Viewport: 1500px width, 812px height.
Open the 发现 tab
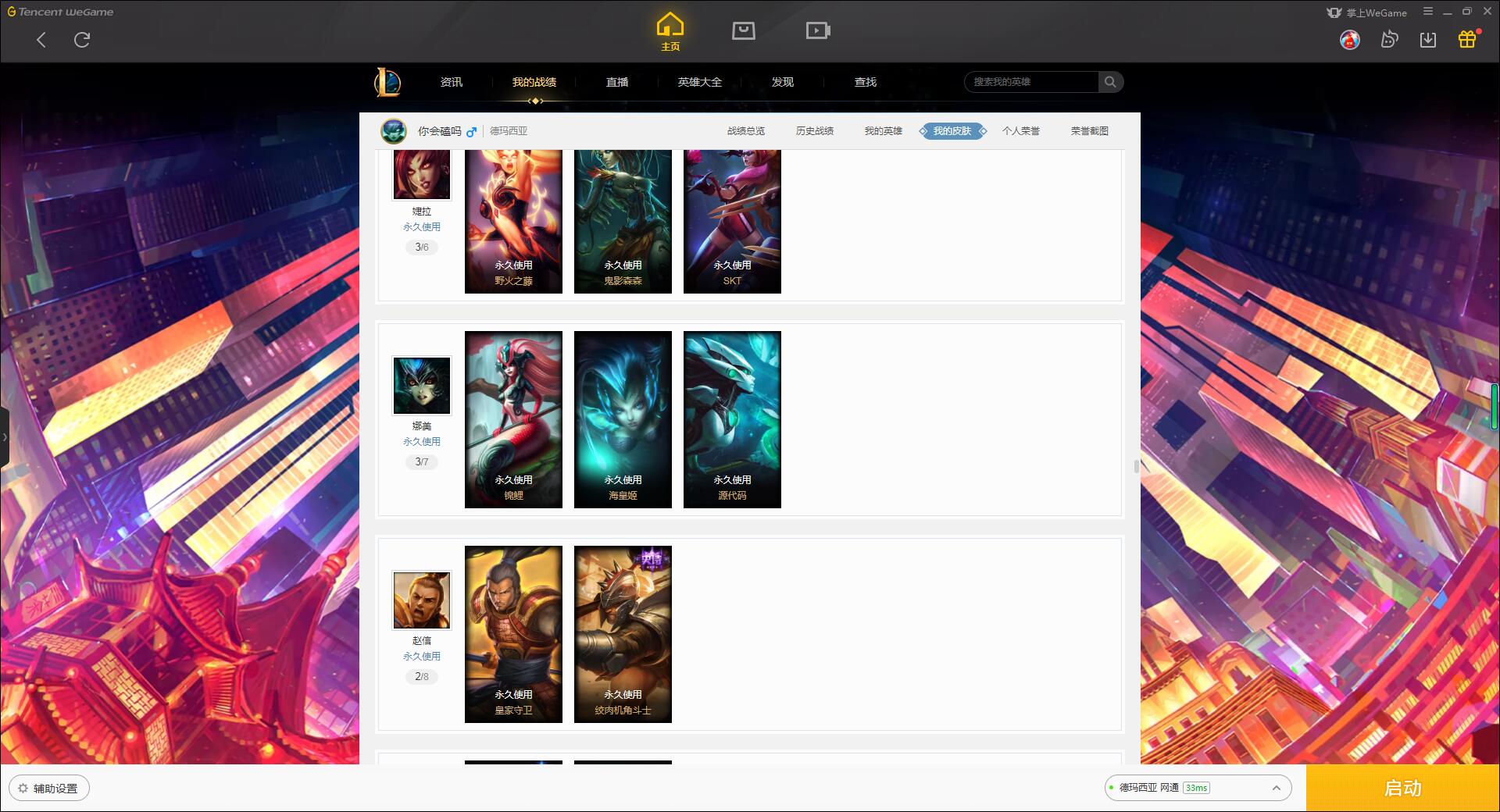tap(783, 82)
